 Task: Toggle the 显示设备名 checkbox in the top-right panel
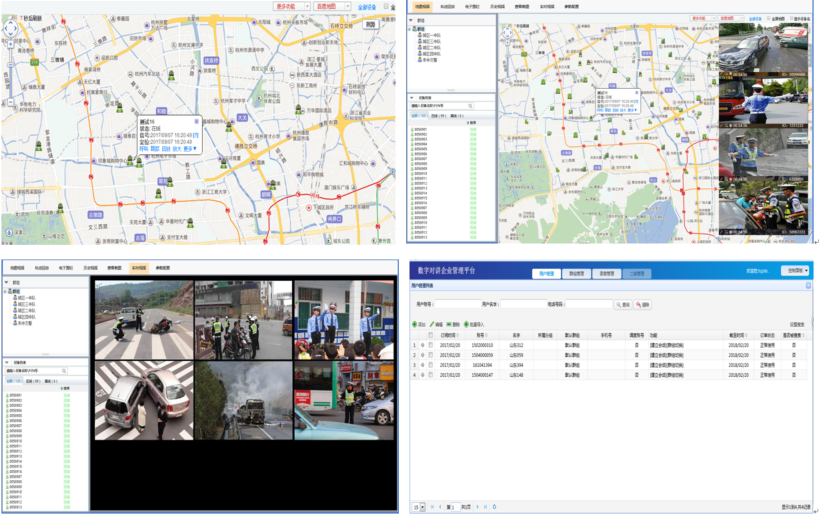pos(790,18)
